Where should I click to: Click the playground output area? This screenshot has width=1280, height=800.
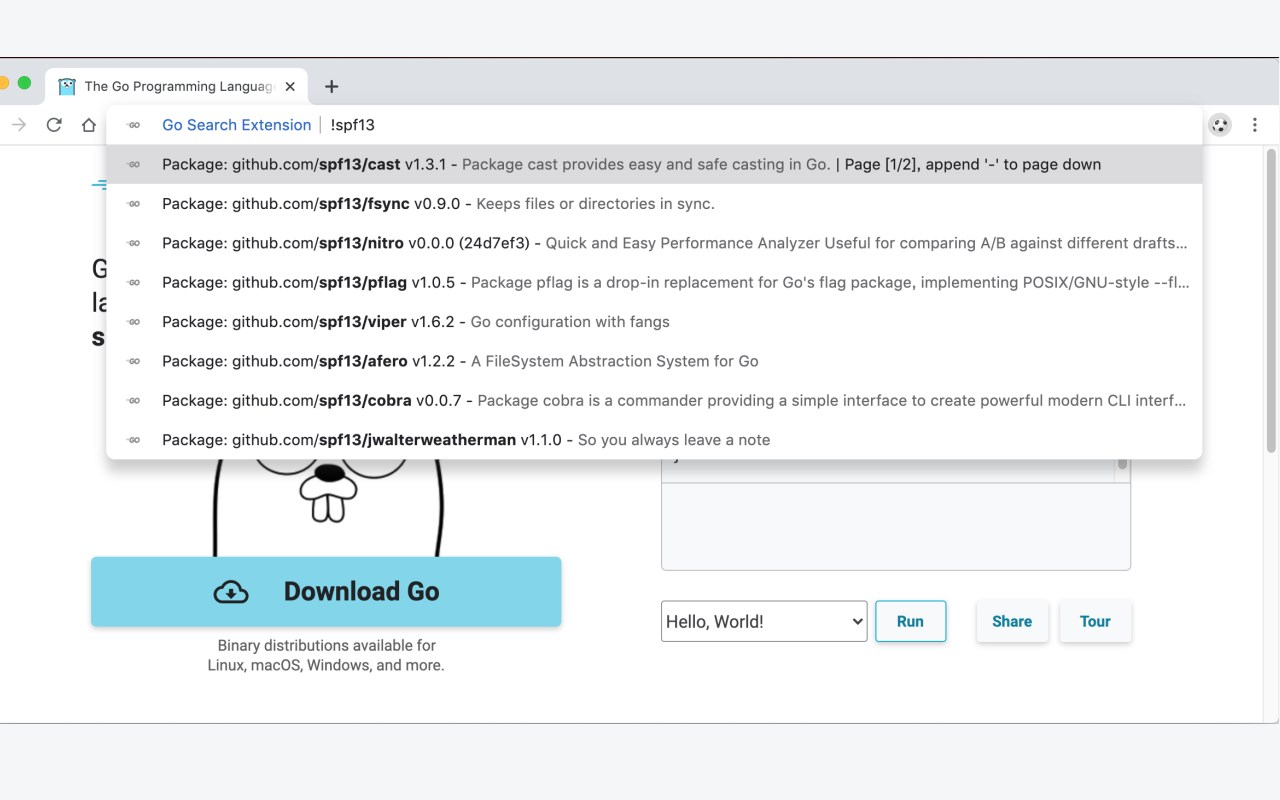[896, 526]
